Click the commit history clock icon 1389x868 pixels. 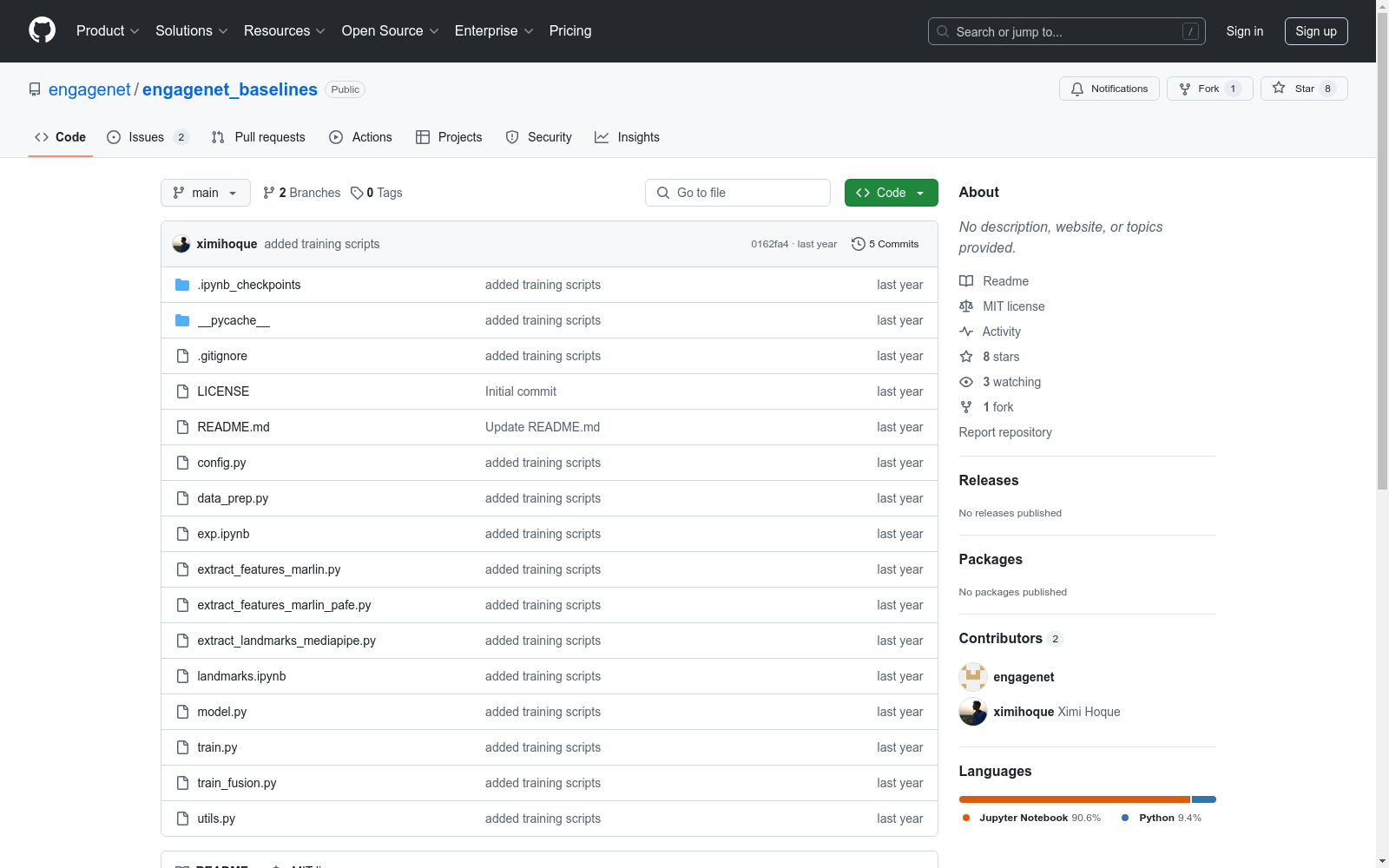pyautogui.click(x=859, y=244)
